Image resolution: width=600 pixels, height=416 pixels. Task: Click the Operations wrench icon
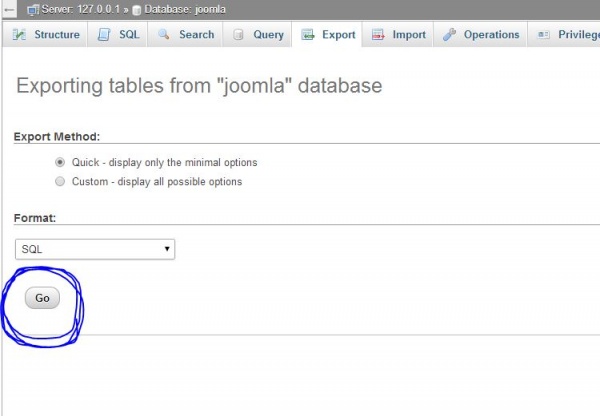point(449,35)
